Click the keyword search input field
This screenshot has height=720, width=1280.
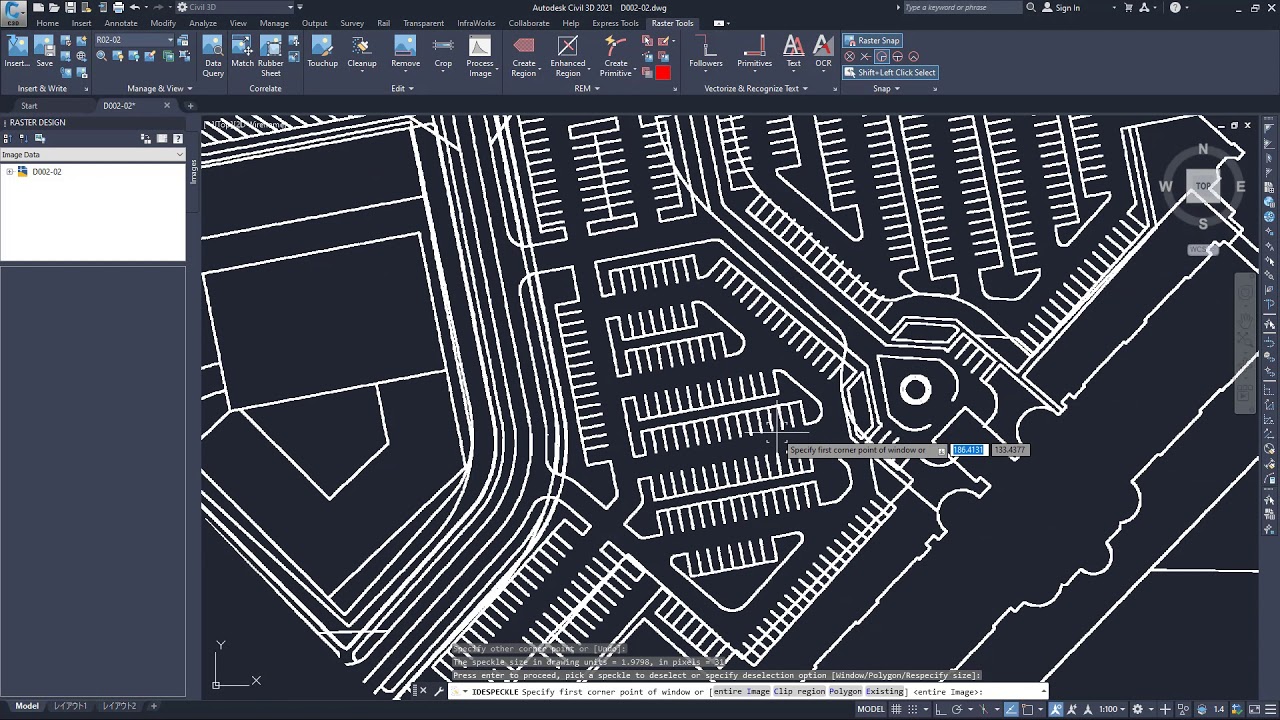coord(962,8)
